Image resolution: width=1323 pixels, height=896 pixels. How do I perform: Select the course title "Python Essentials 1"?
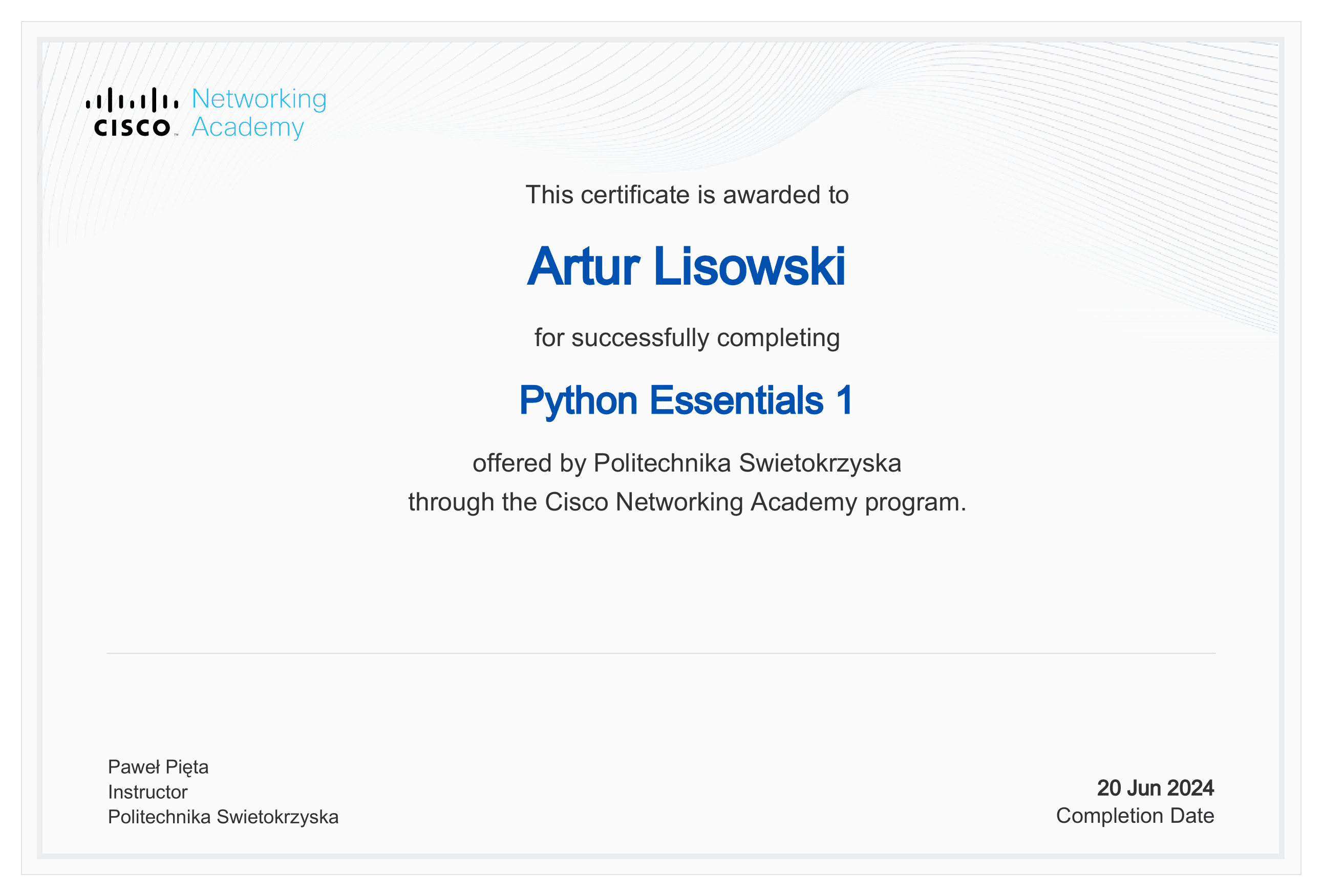[x=686, y=401]
